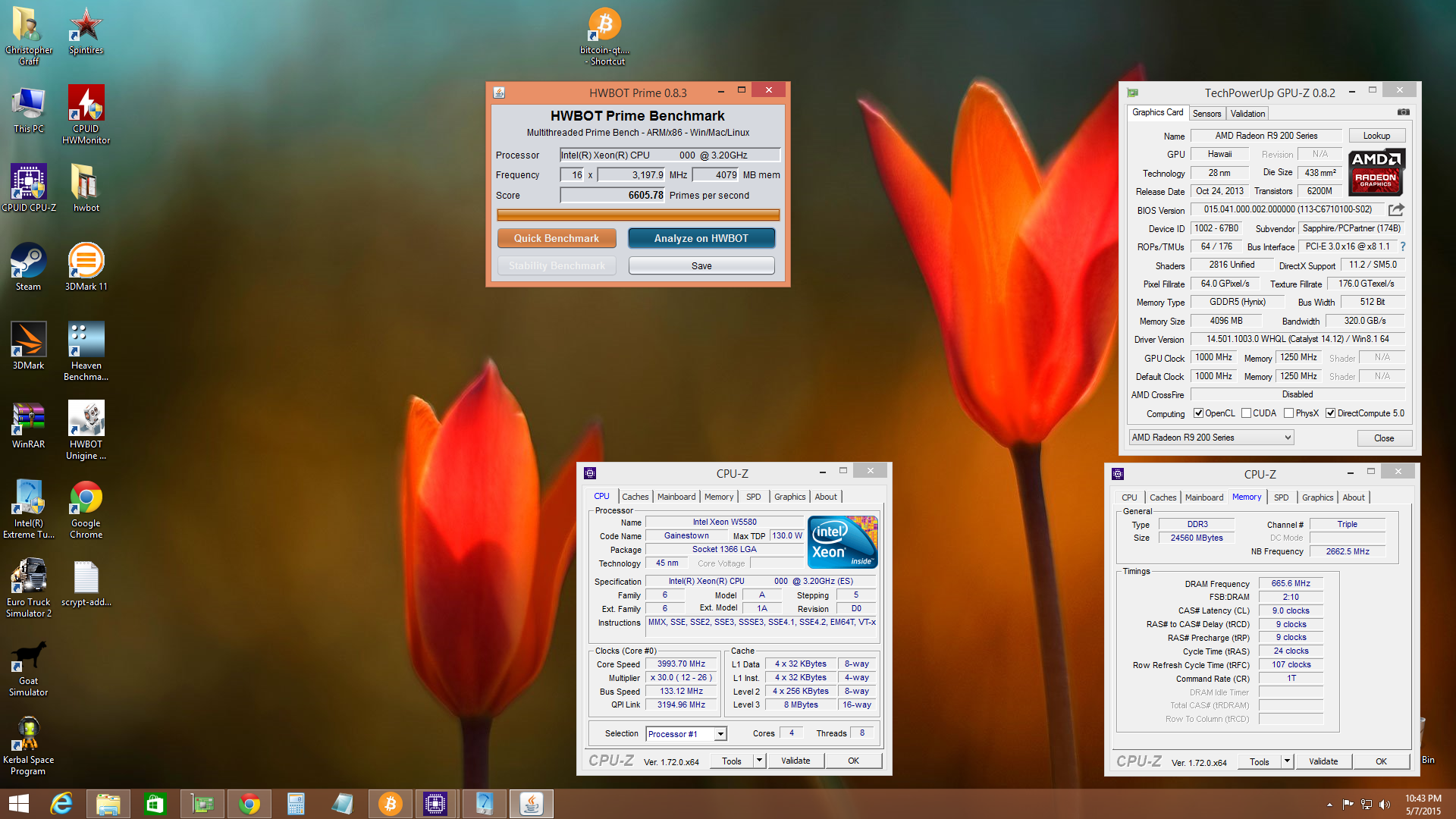Image resolution: width=1456 pixels, height=819 pixels.
Task: Open the Caches tab in left CPU-Z
Action: pos(635,497)
